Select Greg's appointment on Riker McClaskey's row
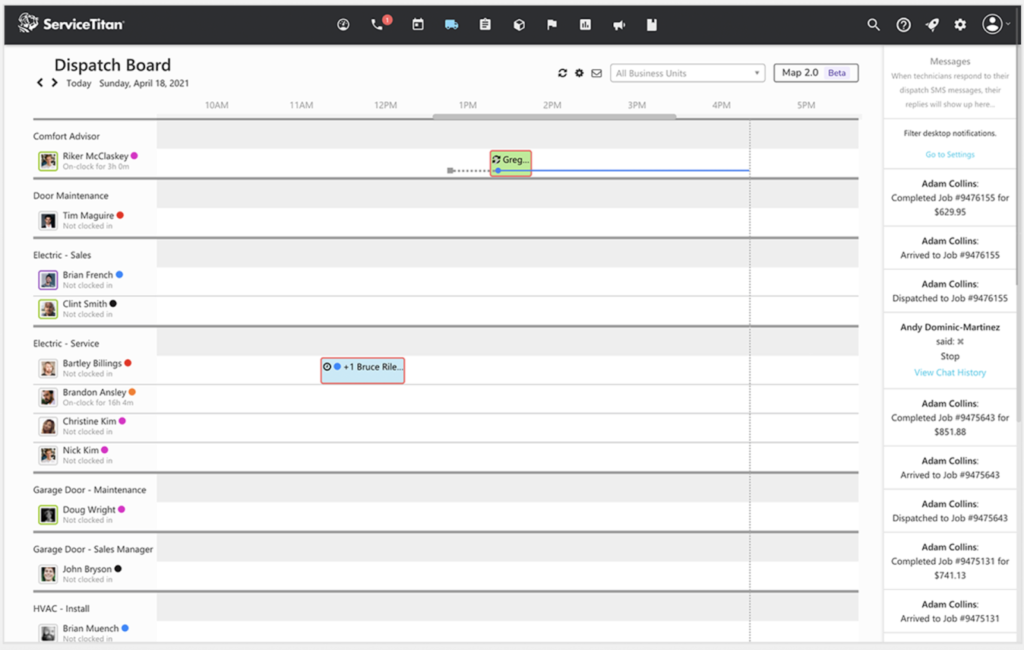The height and width of the screenshot is (650, 1024). (510, 161)
